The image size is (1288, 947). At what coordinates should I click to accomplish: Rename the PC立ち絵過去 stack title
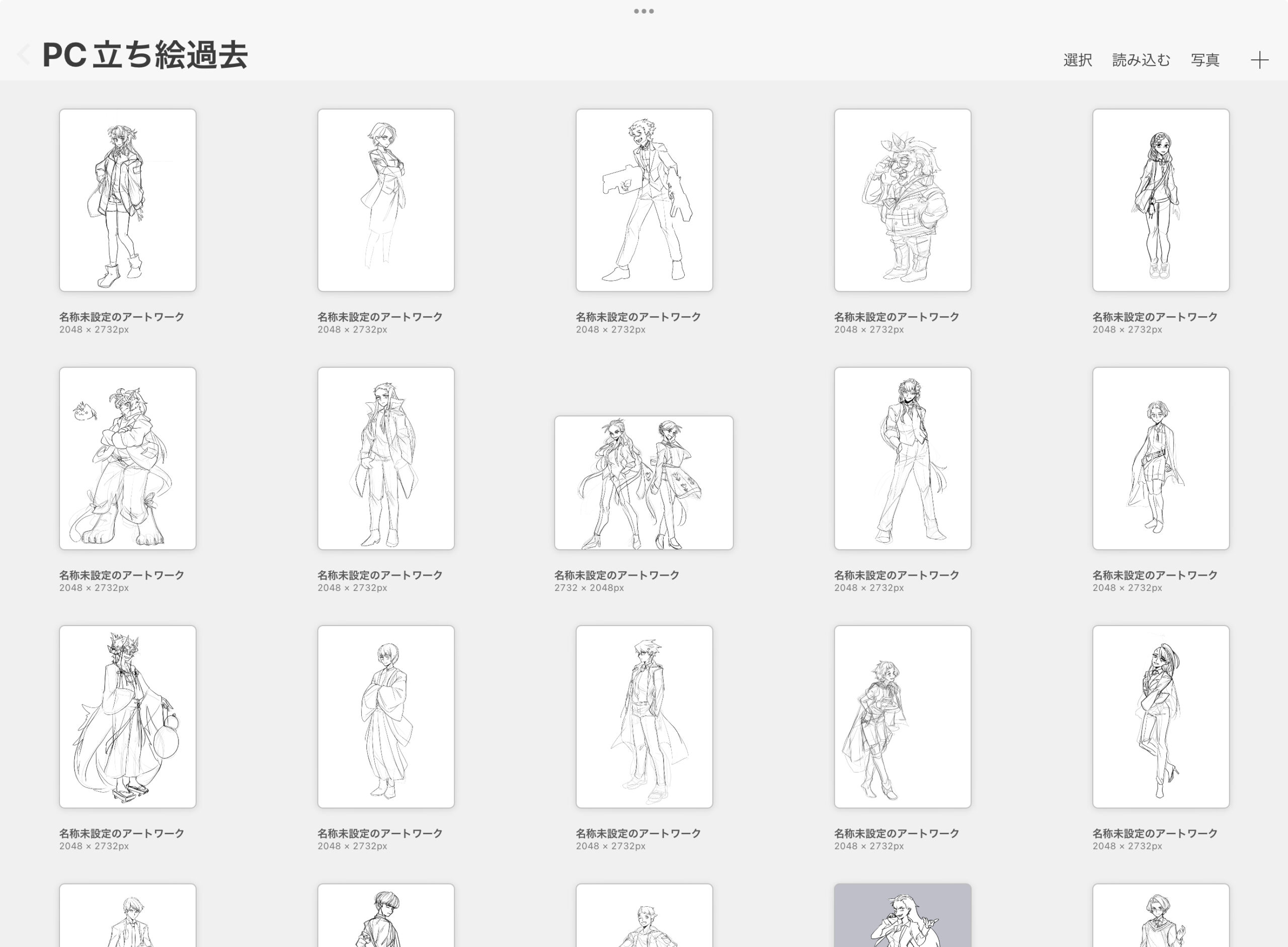[x=145, y=56]
